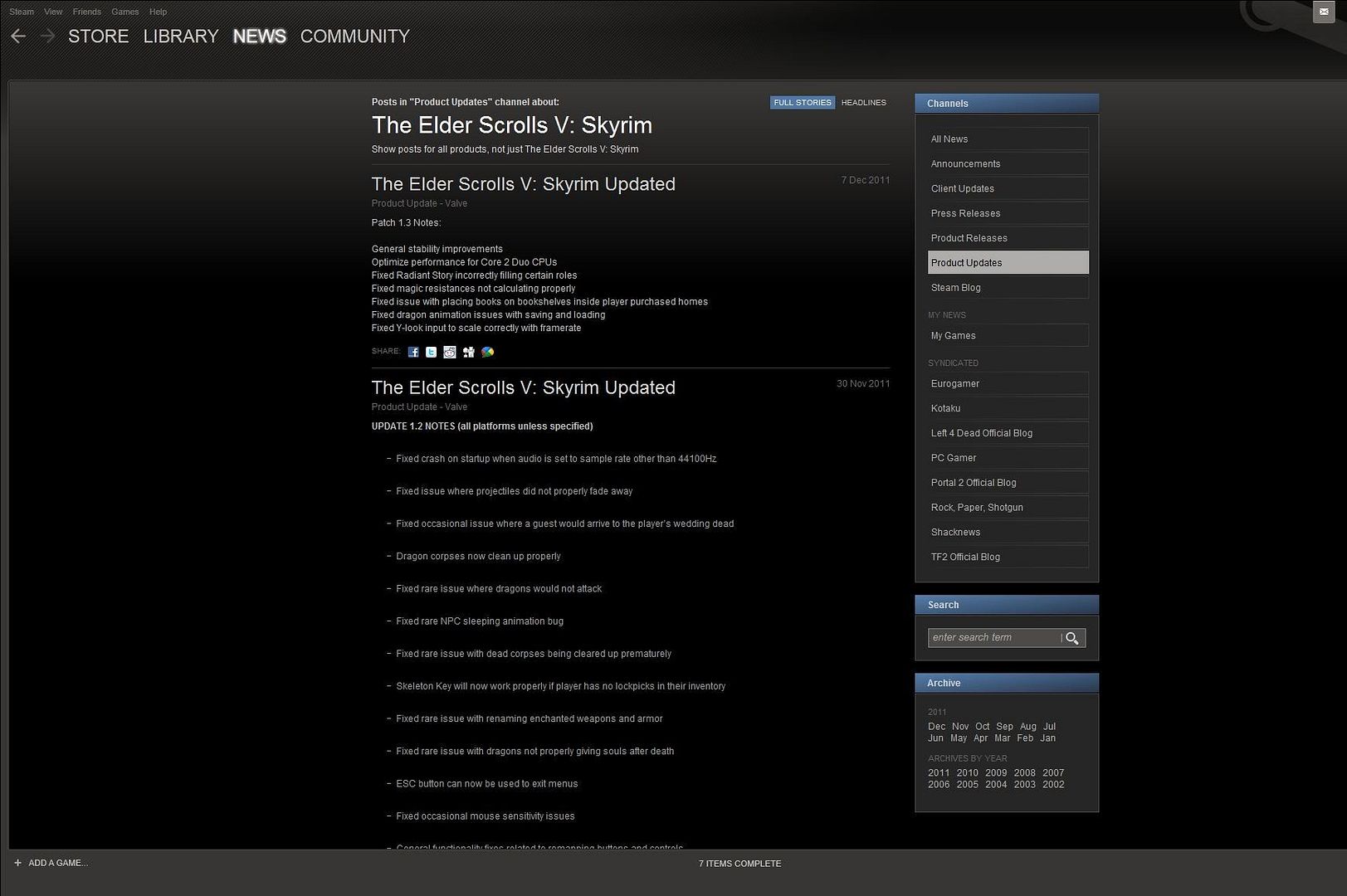Open 30 Nov Skyrim Updated post title
The height and width of the screenshot is (896, 1347).
point(524,387)
